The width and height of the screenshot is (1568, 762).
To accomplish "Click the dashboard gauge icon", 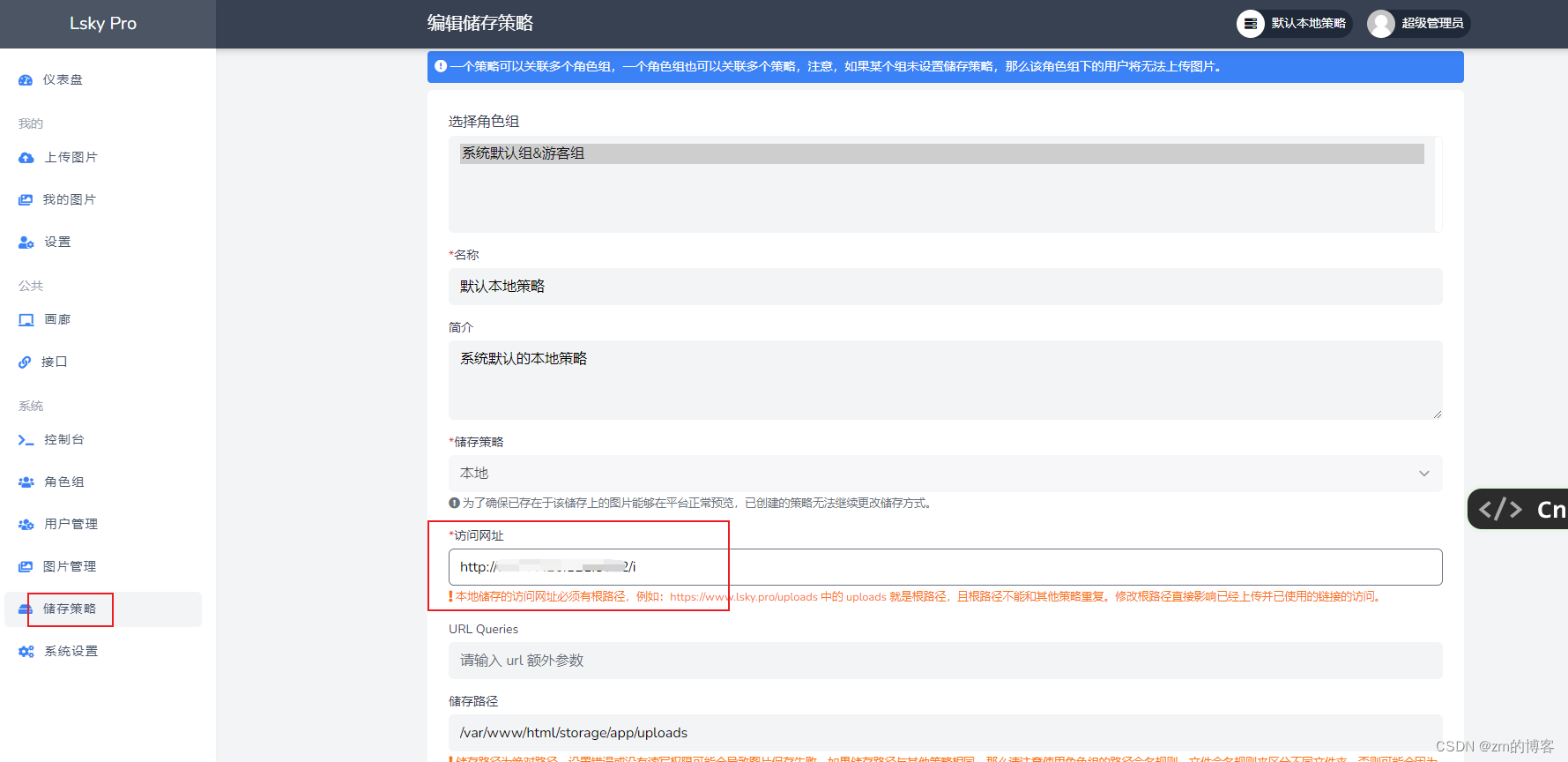I will pyautogui.click(x=26, y=80).
